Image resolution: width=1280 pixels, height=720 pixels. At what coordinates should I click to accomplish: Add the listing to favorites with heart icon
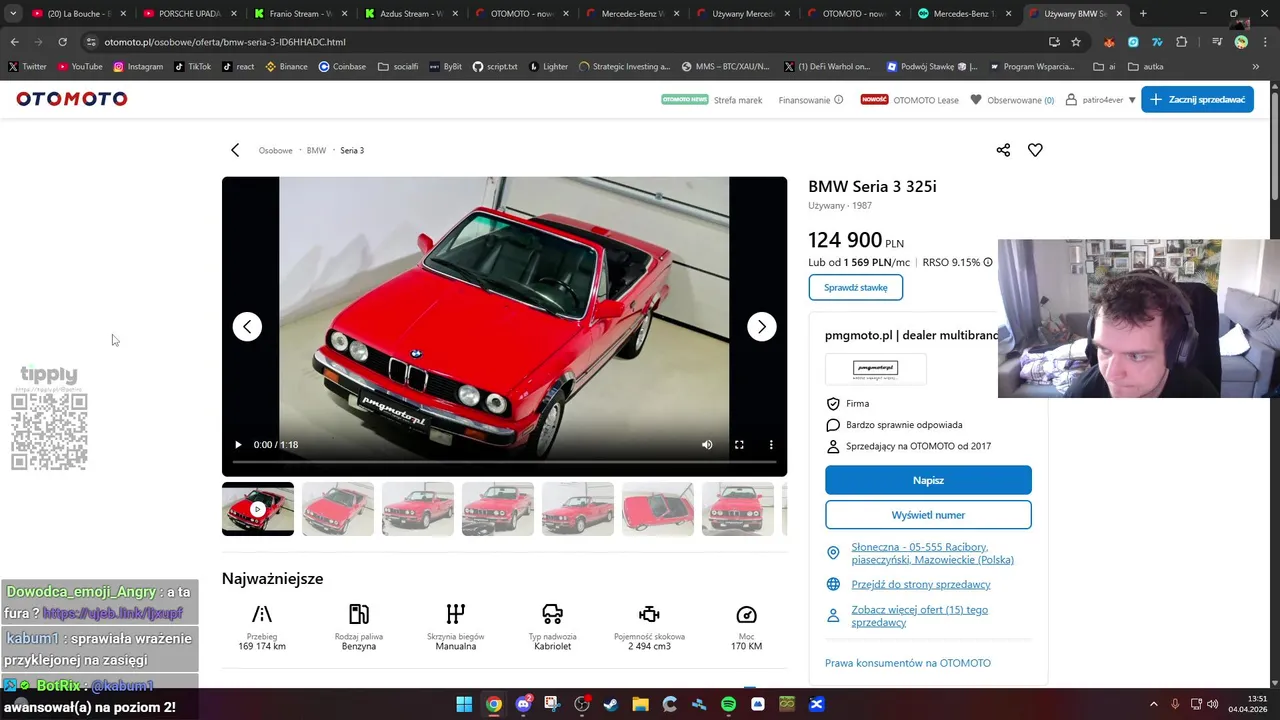click(1035, 150)
